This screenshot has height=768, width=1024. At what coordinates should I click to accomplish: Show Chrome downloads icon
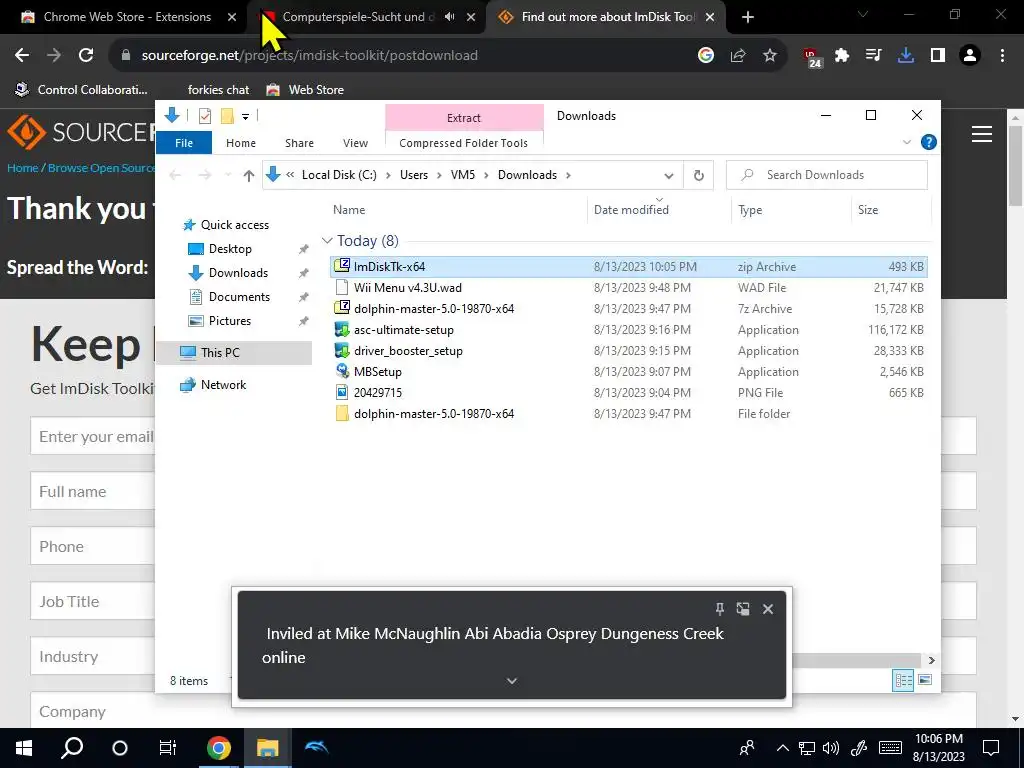[x=906, y=56]
